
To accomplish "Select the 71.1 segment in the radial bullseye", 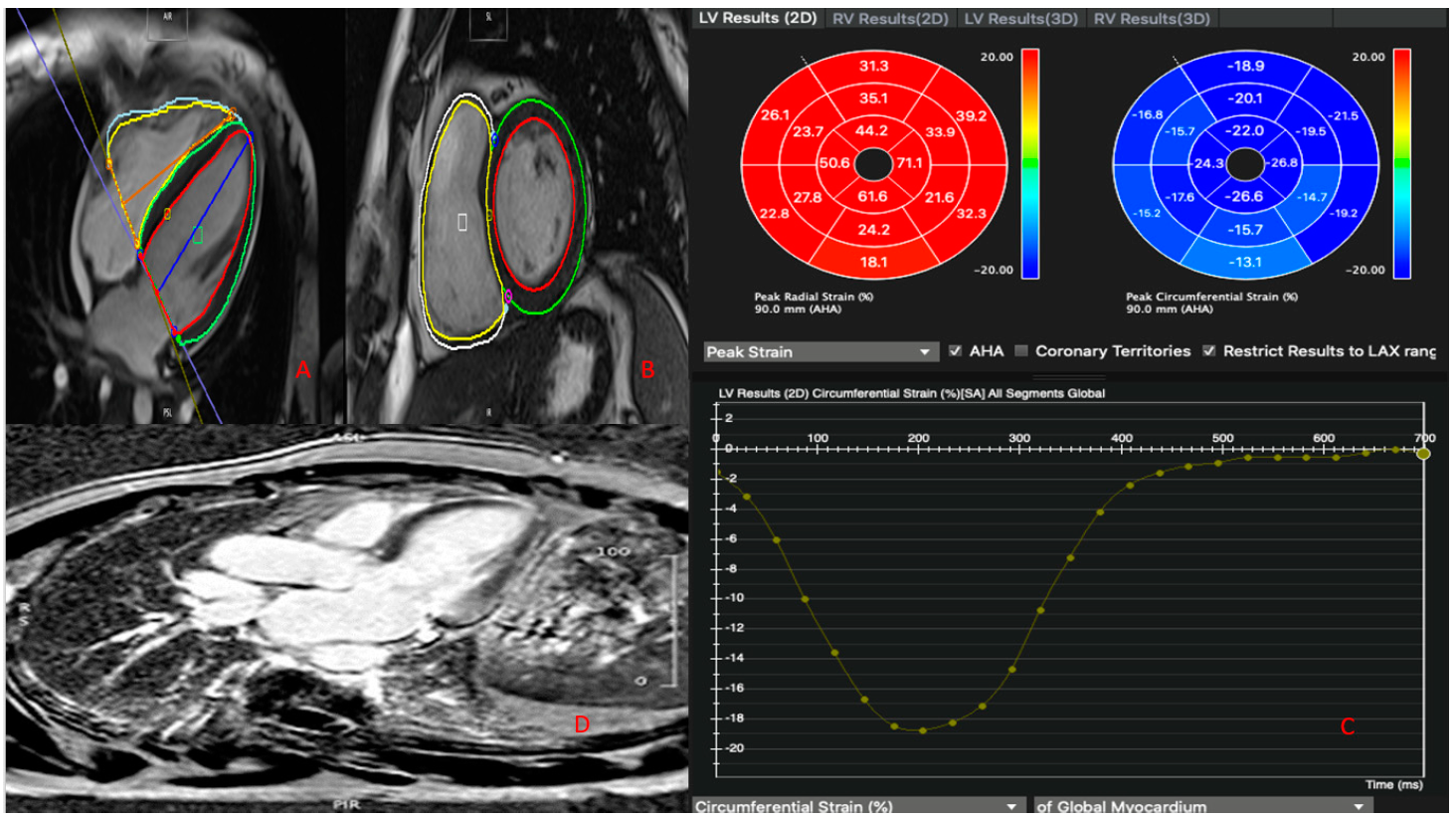I will (908, 163).
